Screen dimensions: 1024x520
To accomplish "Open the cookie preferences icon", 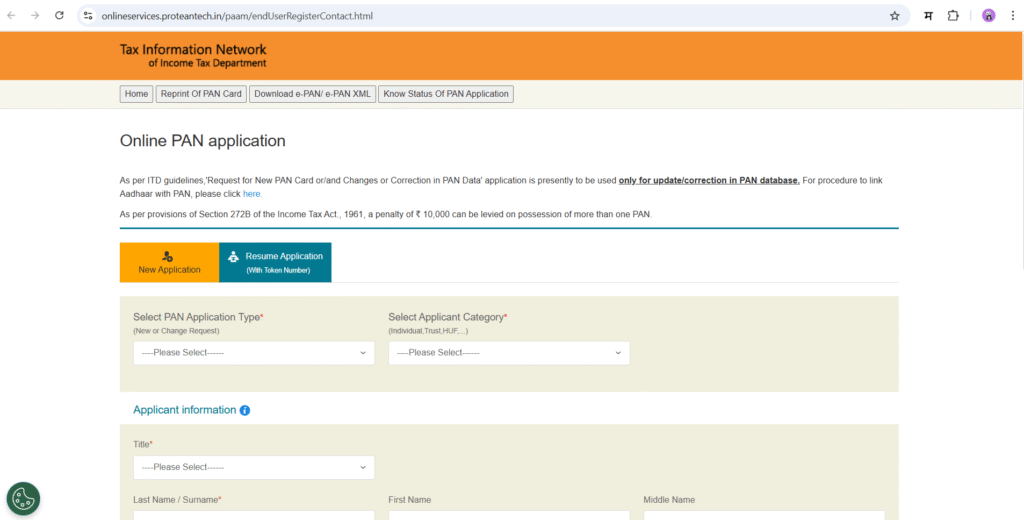I will 23,498.
